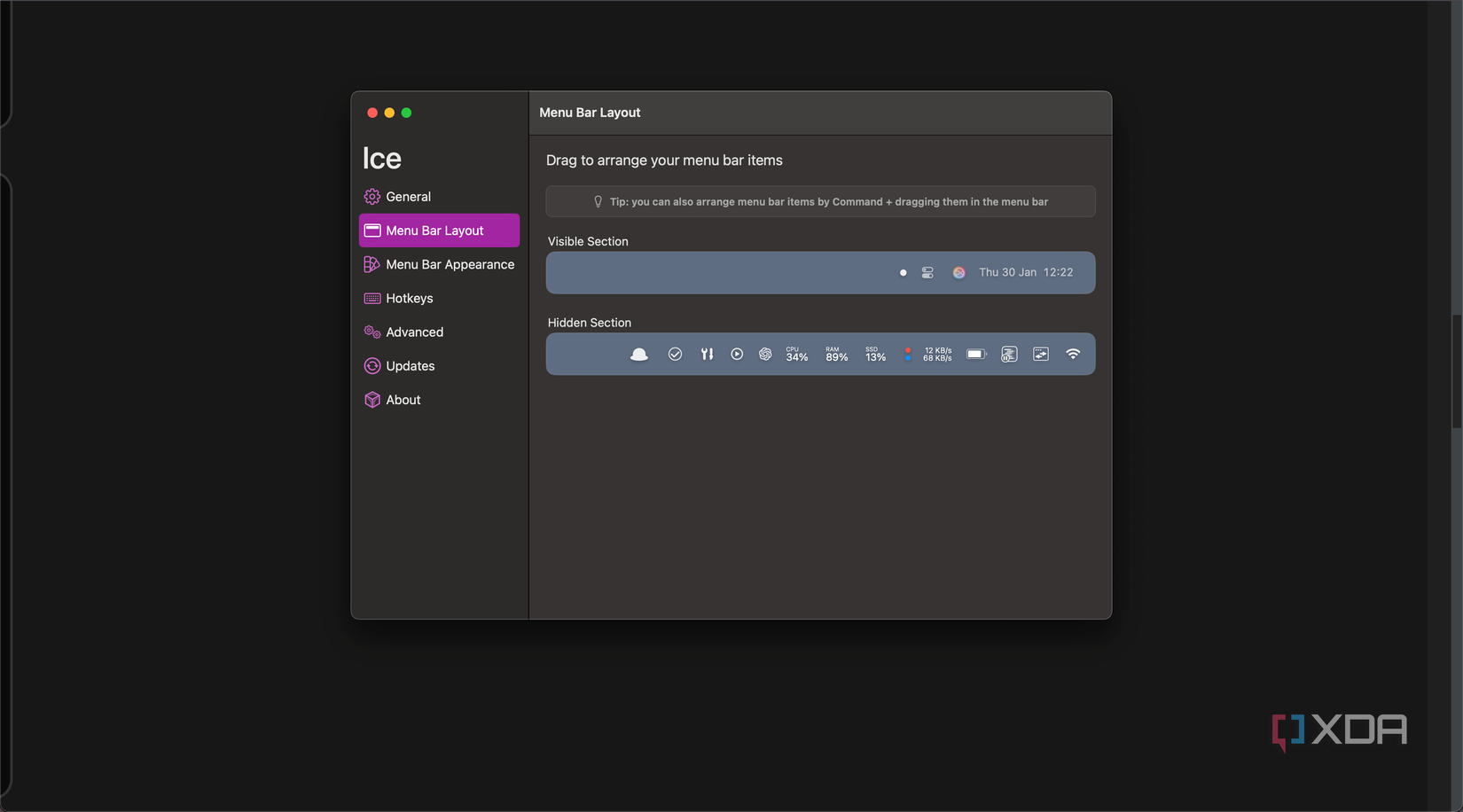Select the Siri icon in Visible Section
The image size is (1463, 812).
click(958, 272)
